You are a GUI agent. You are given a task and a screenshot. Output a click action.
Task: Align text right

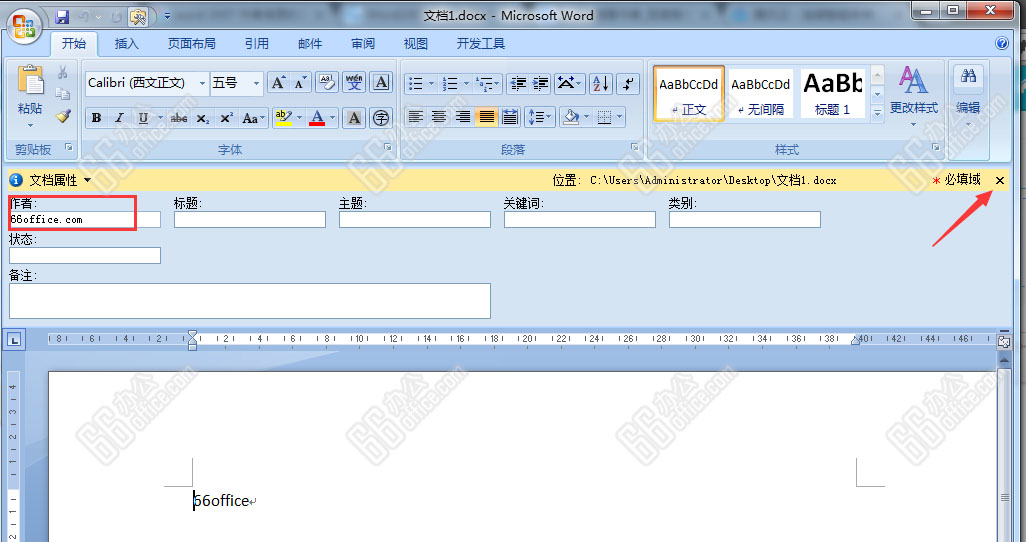[463, 118]
